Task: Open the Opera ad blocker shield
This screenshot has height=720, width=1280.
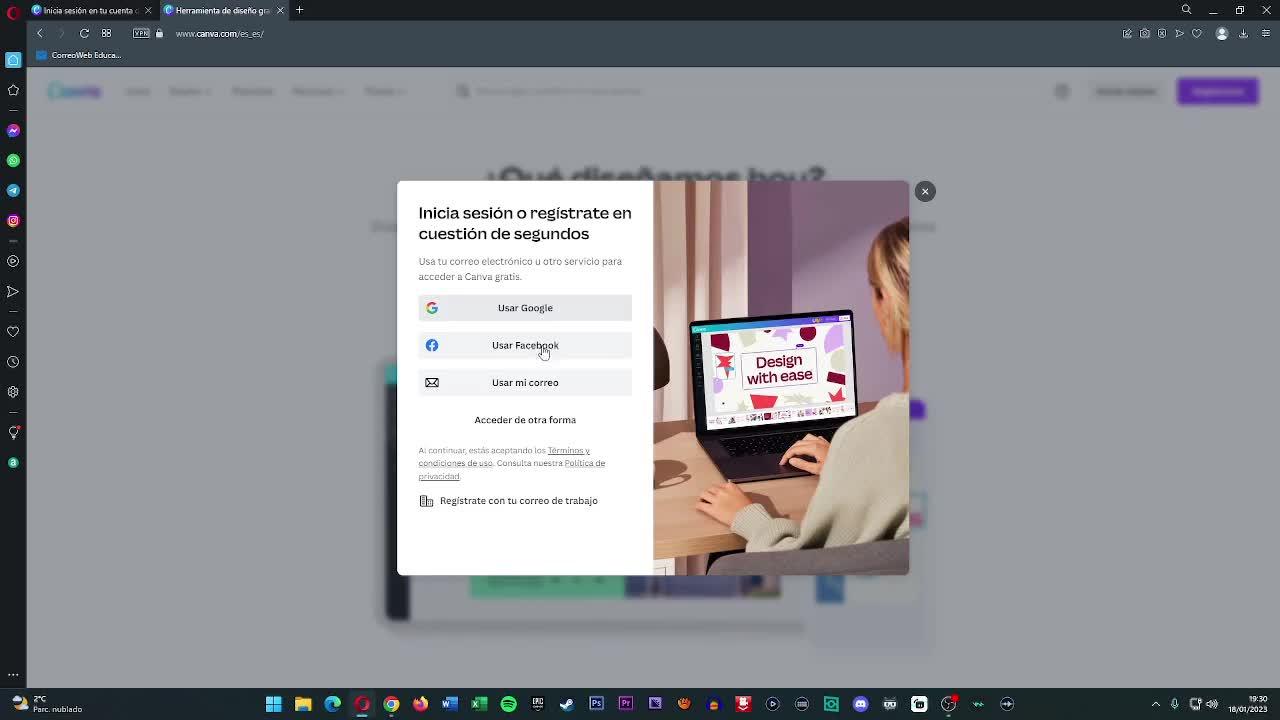Action: [1162, 33]
